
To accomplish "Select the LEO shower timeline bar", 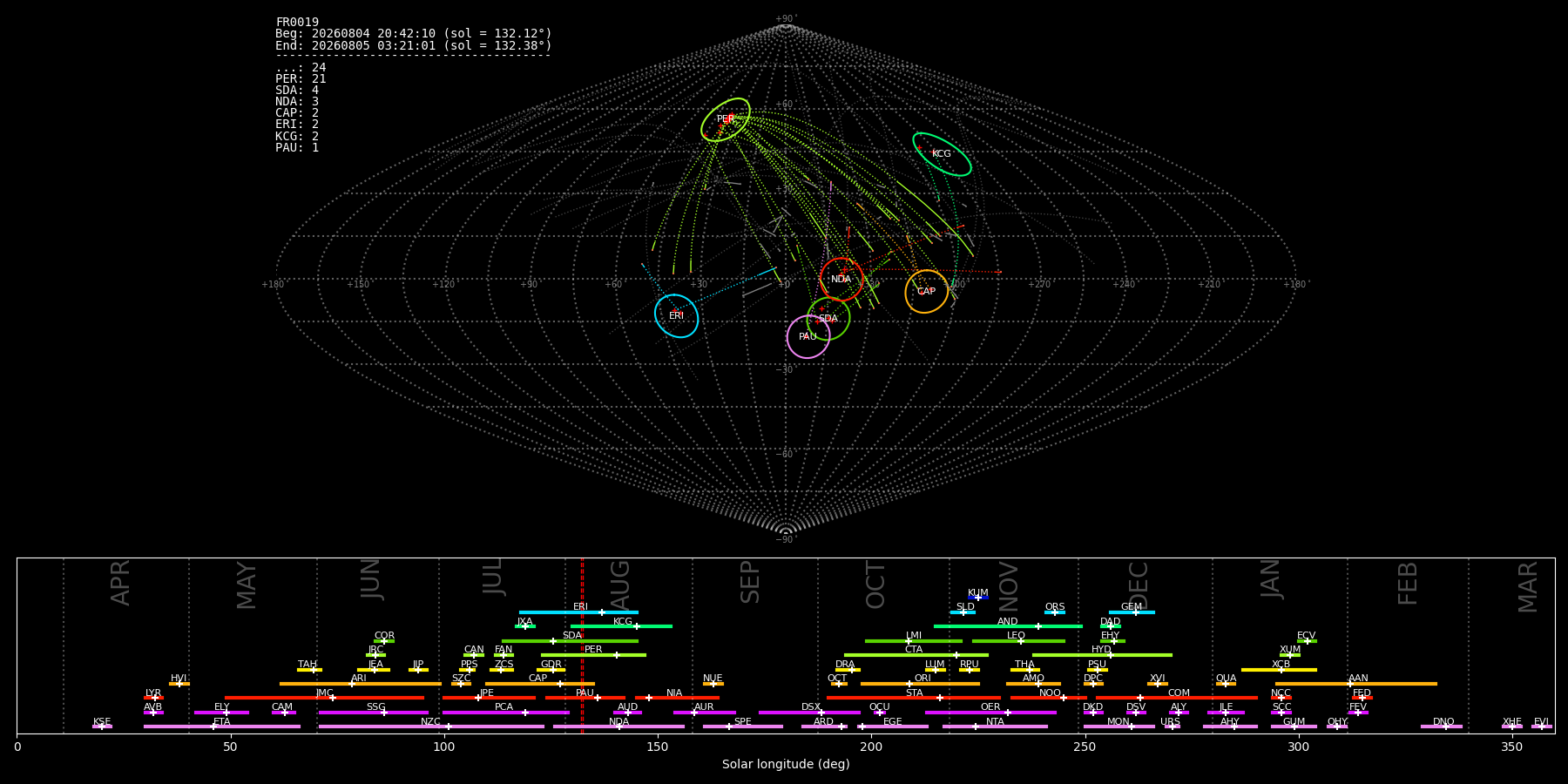I will click(x=1018, y=641).
